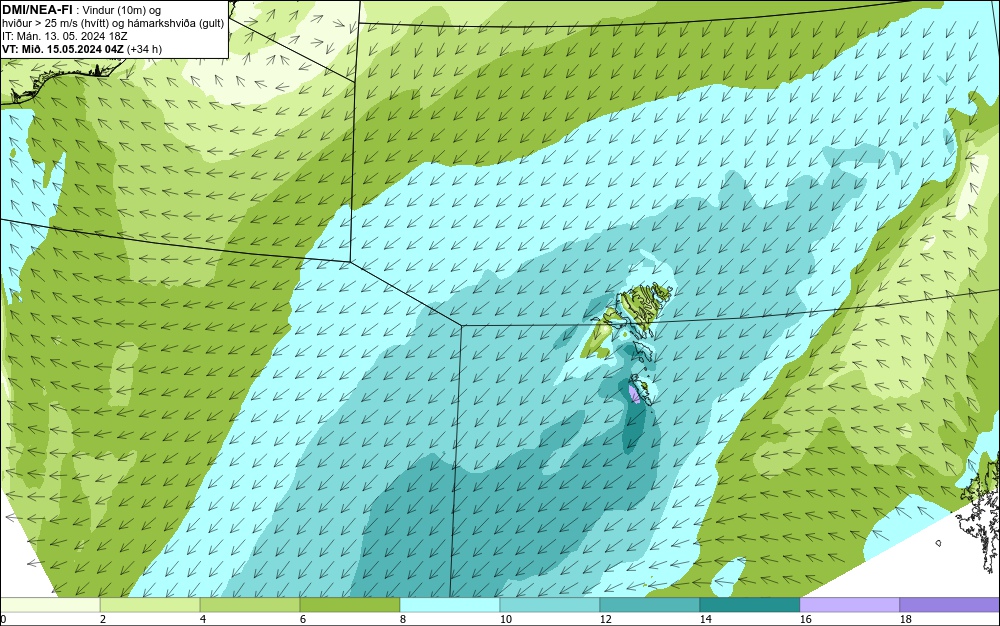Screen dimensions: 1000x626
Task: Click the 'VT: Mið. 15.05.2024 04Z' valid time
Action: (x=63, y=49)
